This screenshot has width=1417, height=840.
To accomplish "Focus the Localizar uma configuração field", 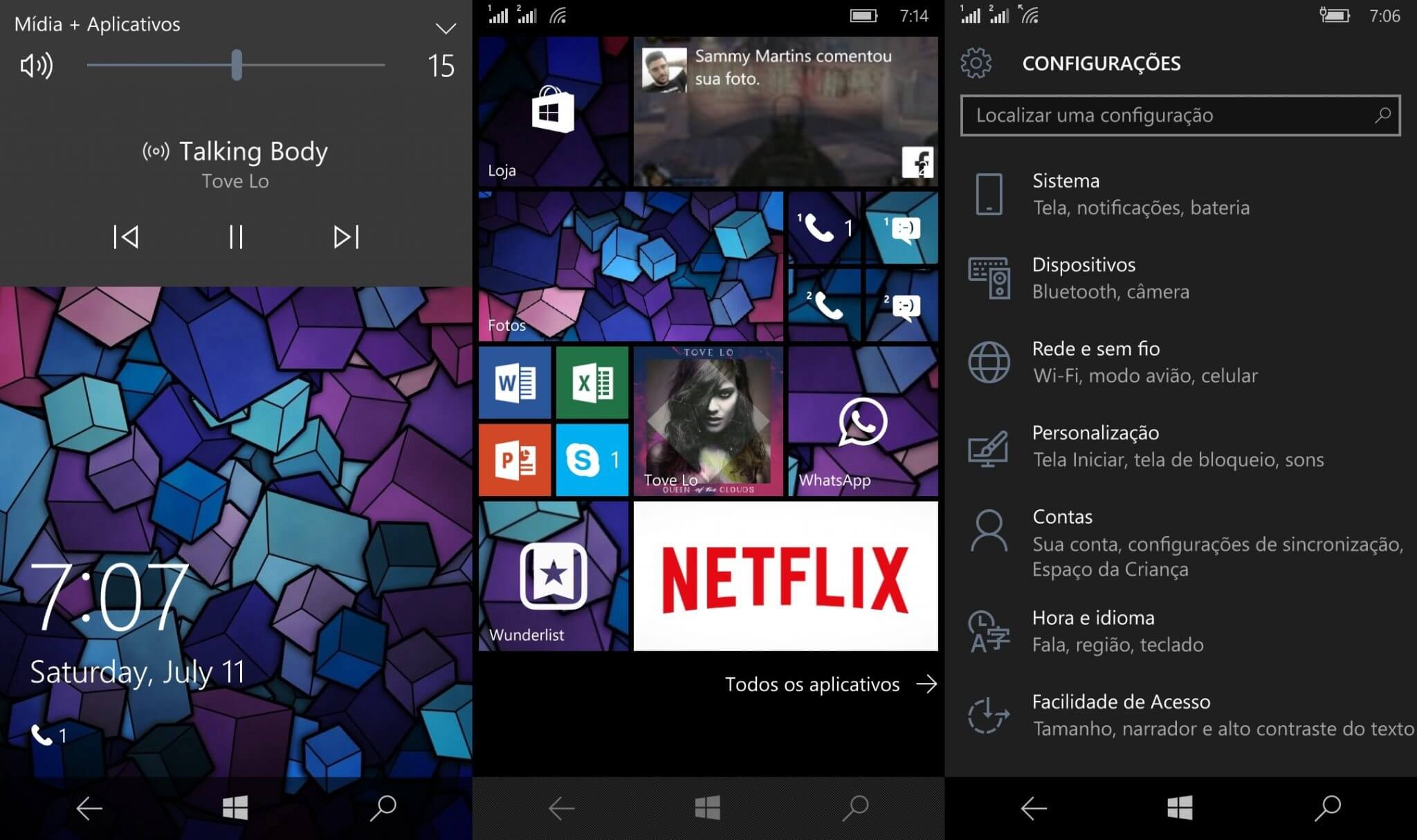I will click(x=1180, y=115).
